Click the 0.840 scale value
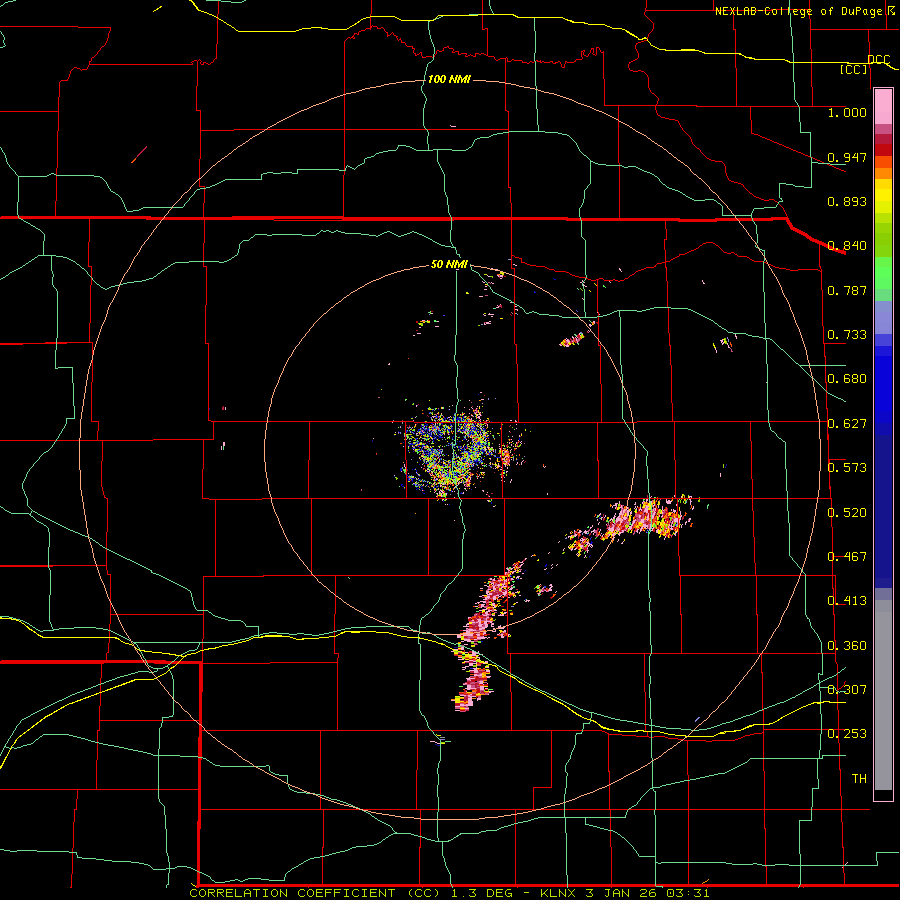900x900 pixels. (x=847, y=246)
